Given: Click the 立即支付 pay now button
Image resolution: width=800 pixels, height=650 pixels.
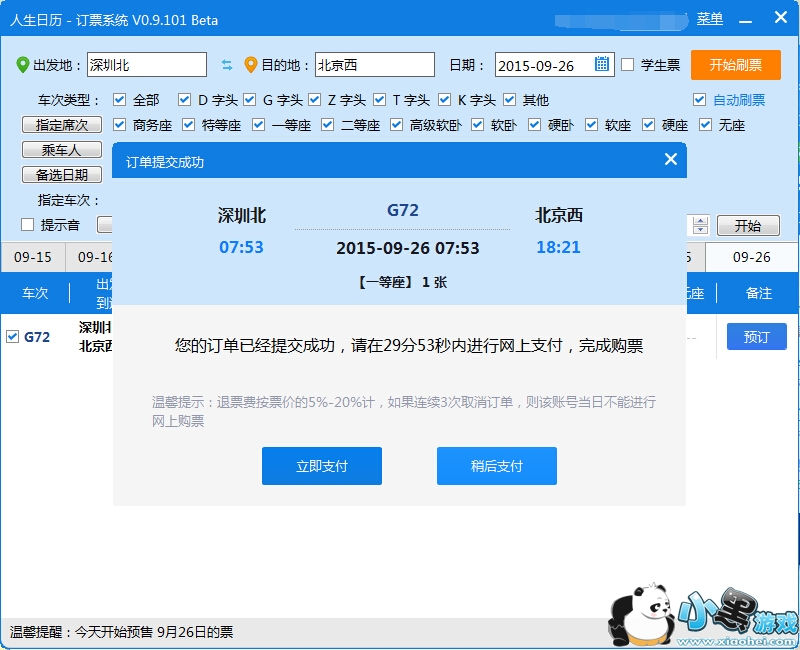Looking at the screenshot, I should (x=322, y=466).
